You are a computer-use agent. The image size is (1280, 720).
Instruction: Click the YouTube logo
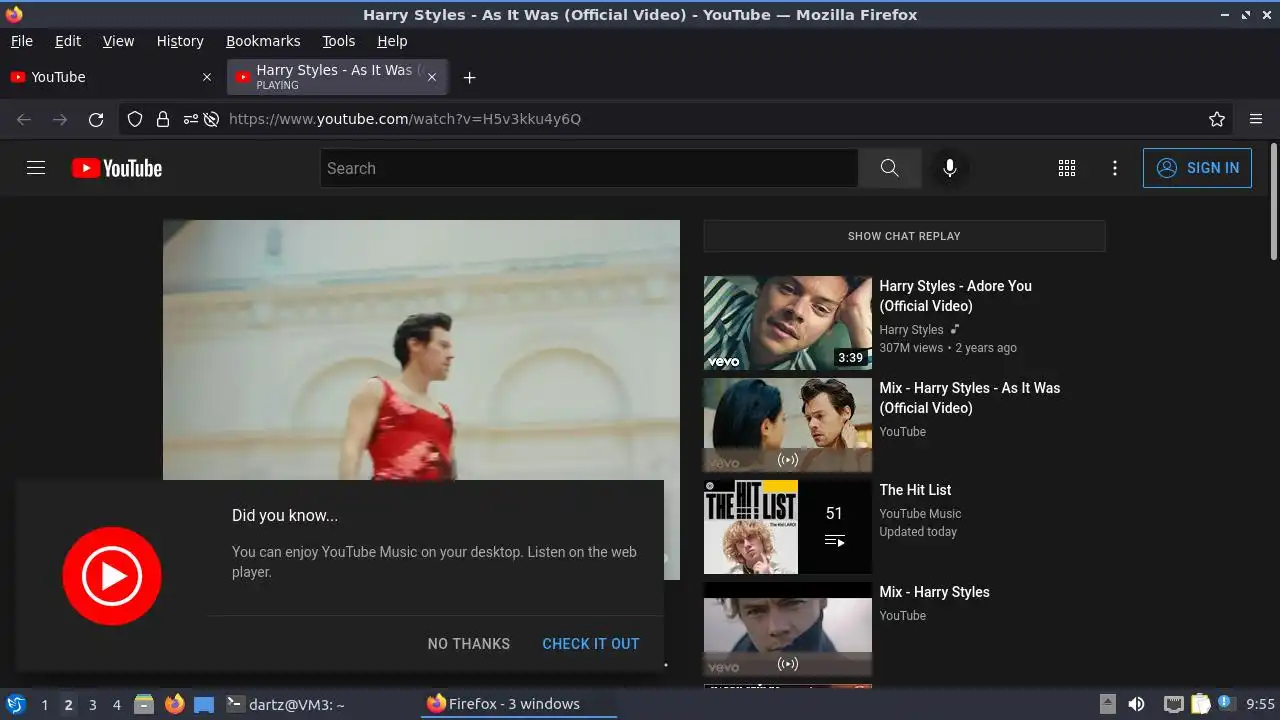pyautogui.click(x=117, y=168)
